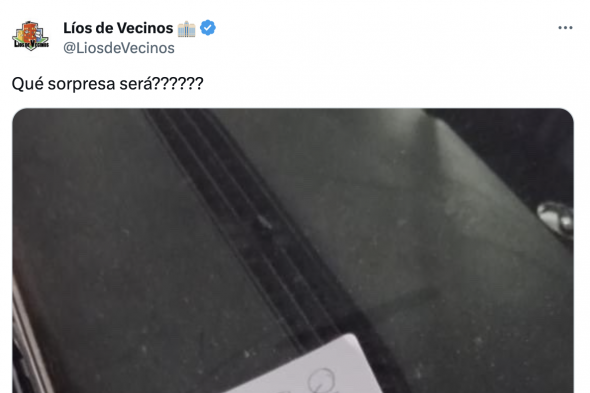Click the Lios de Vecinos banner inside avatar
Viewport: 590px width, 393px height.
(31, 44)
